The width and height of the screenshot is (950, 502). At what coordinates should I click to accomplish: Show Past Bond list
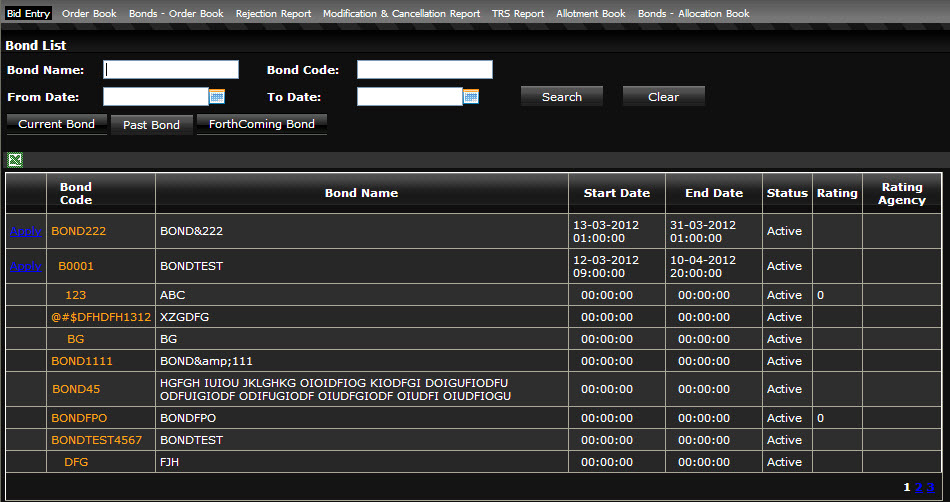click(x=151, y=125)
